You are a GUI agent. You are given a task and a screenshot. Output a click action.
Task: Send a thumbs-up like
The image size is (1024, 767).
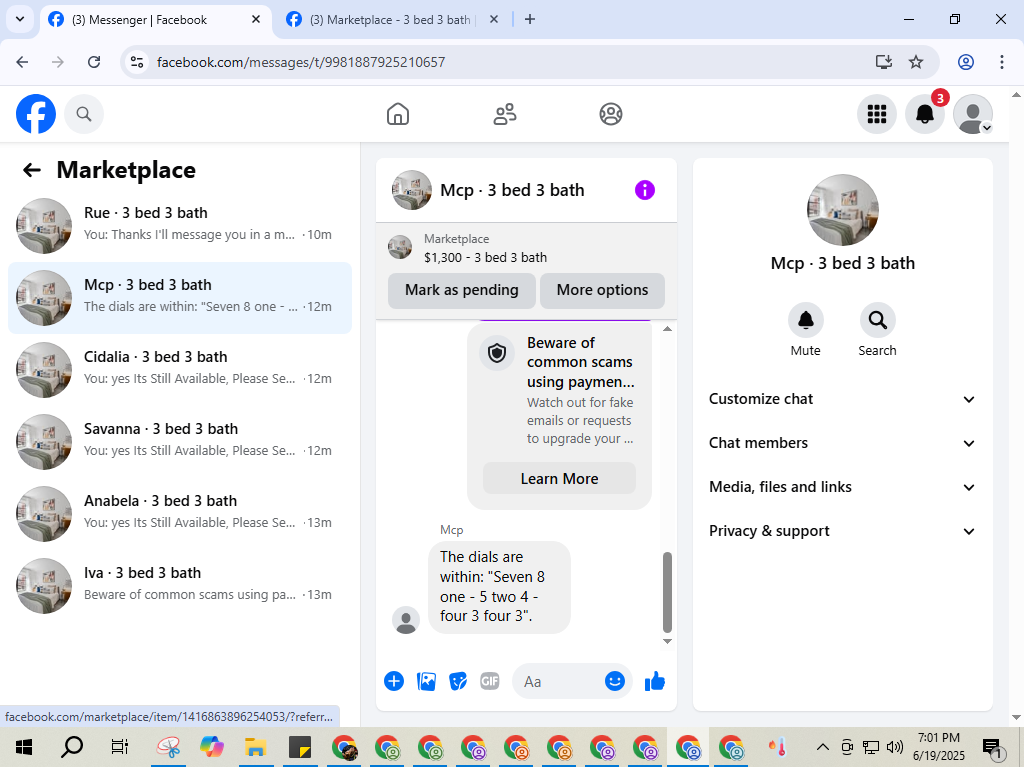654,681
